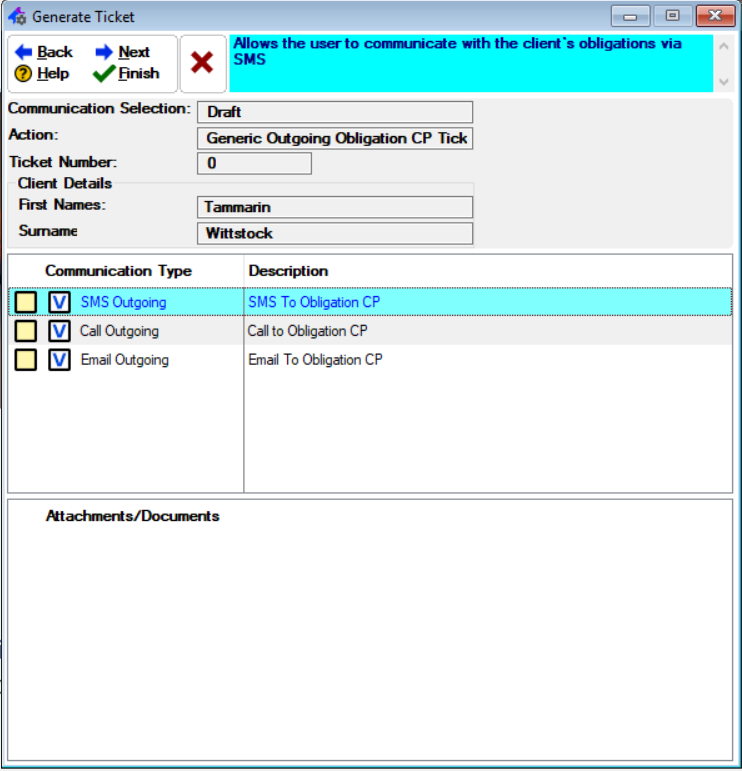Click the Communication Type column header
Viewport: 742px width, 771px height.
coord(118,271)
